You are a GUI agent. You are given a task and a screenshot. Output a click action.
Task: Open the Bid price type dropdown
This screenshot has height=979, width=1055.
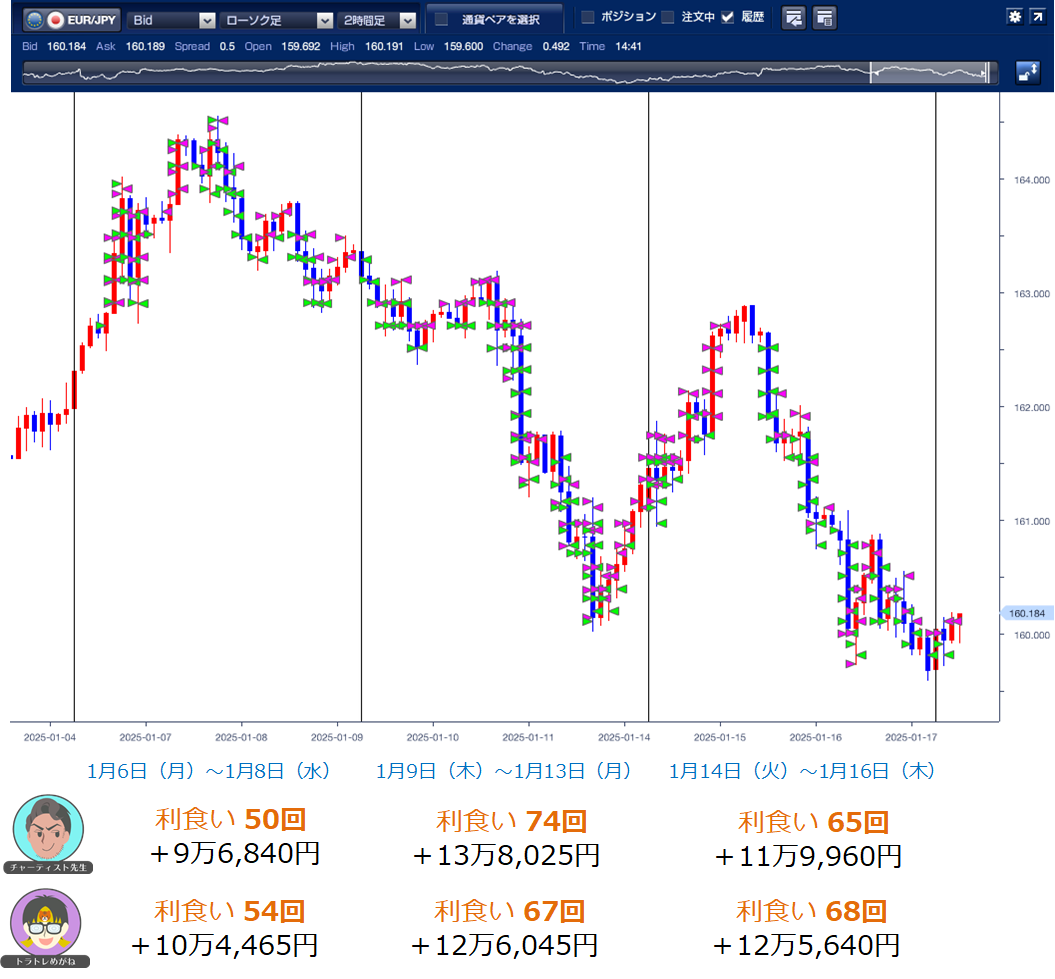tap(171, 20)
